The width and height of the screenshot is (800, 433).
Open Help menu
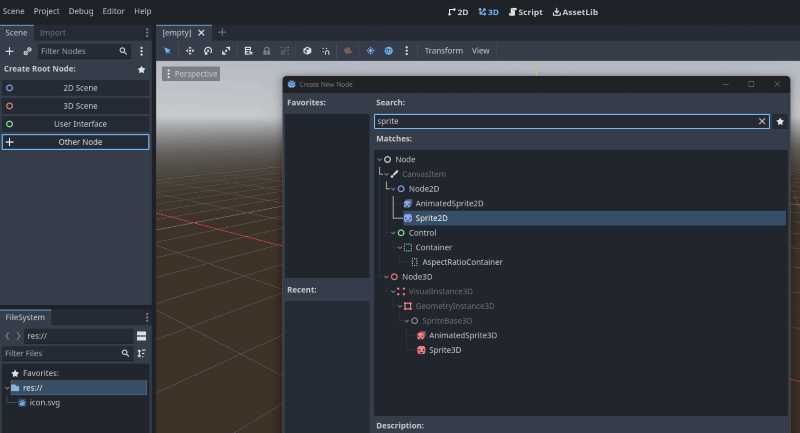[x=142, y=11]
